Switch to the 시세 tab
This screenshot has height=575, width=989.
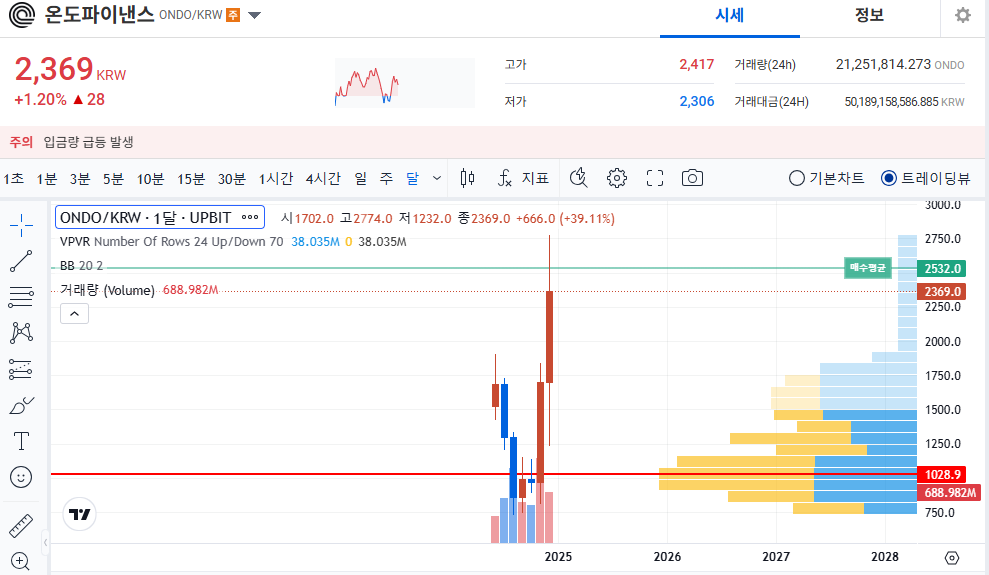tap(730, 15)
